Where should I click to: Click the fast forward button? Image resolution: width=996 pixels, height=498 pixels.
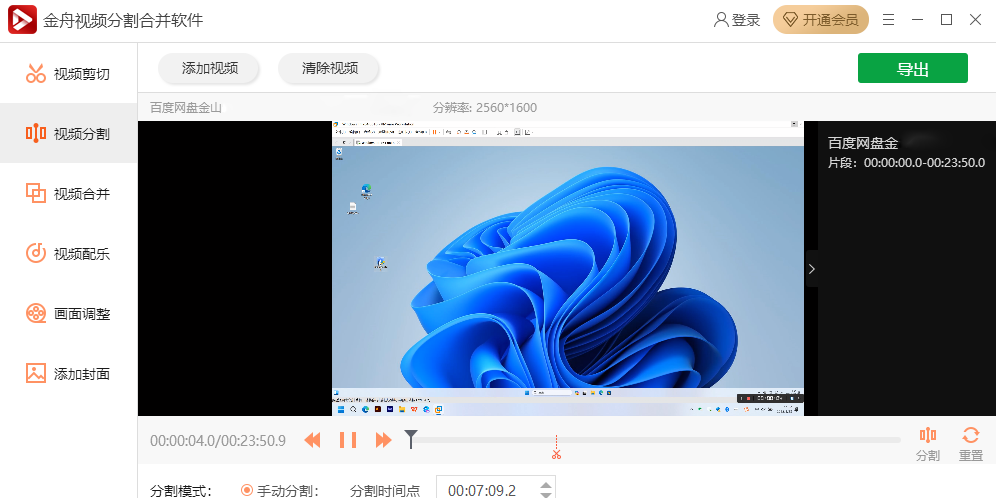coord(383,440)
